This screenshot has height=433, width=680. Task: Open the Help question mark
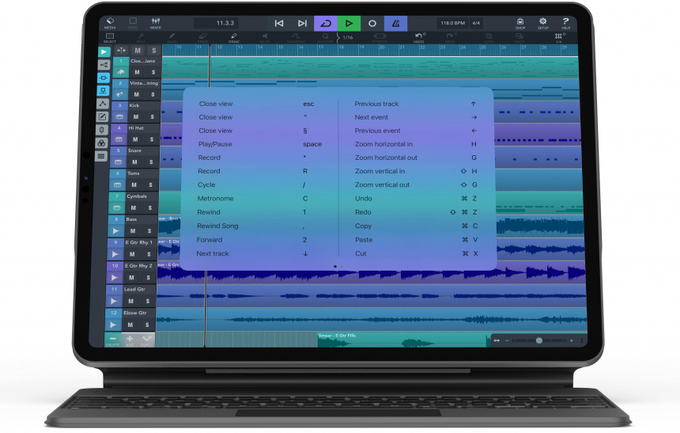[x=566, y=23]
